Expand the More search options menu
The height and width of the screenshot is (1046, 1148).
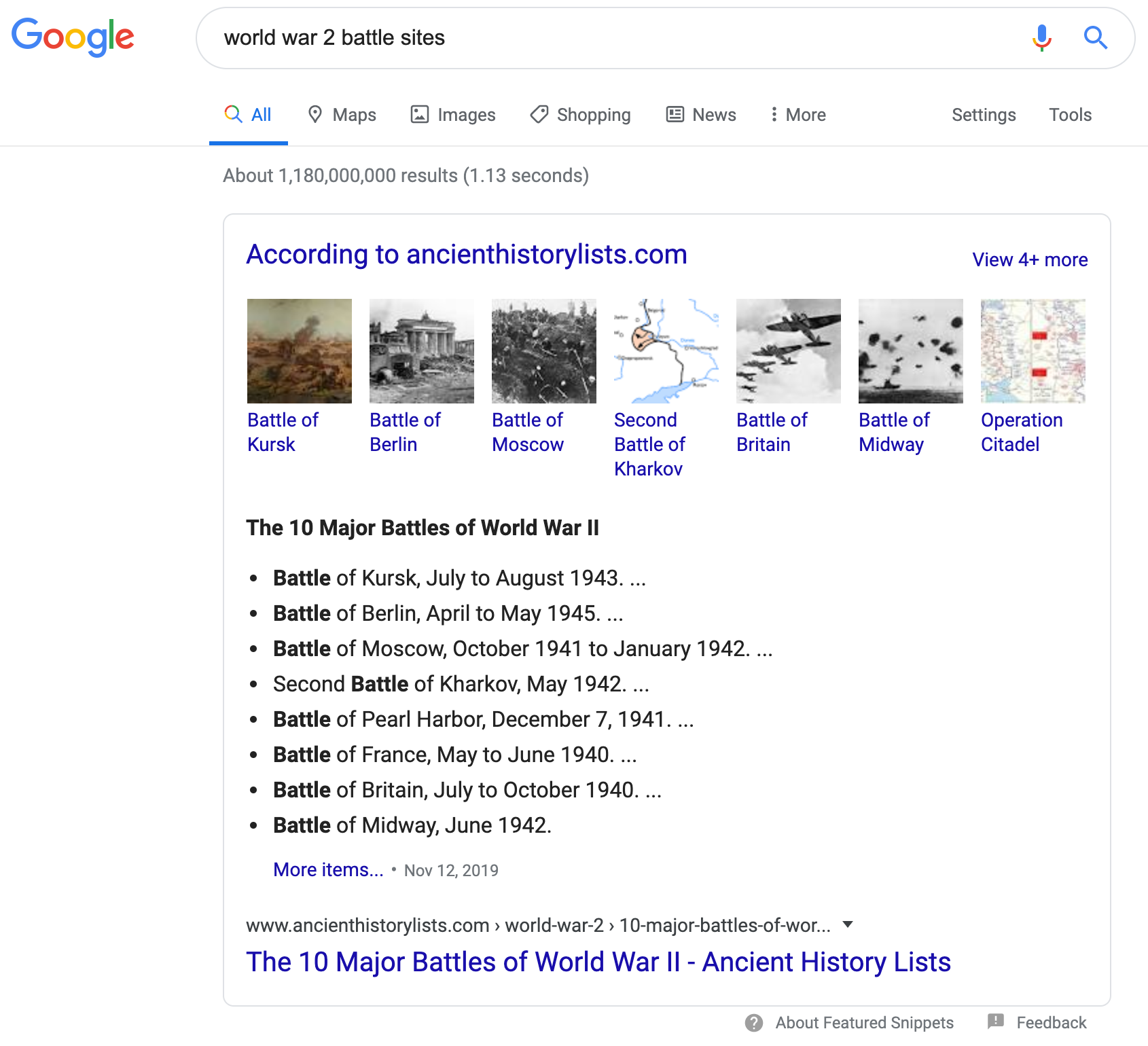797,115
